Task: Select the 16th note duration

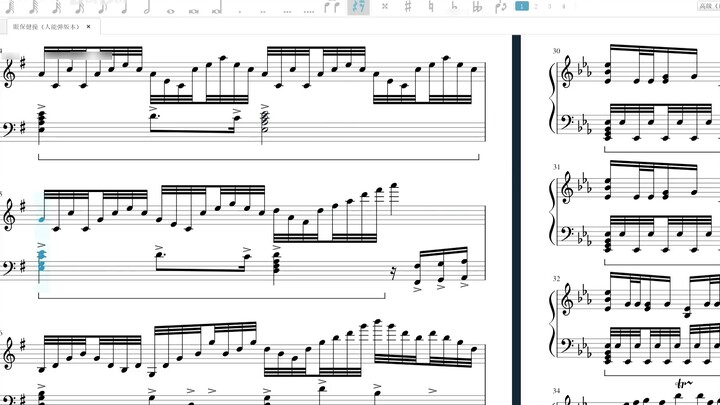Action: click(79, 6)
